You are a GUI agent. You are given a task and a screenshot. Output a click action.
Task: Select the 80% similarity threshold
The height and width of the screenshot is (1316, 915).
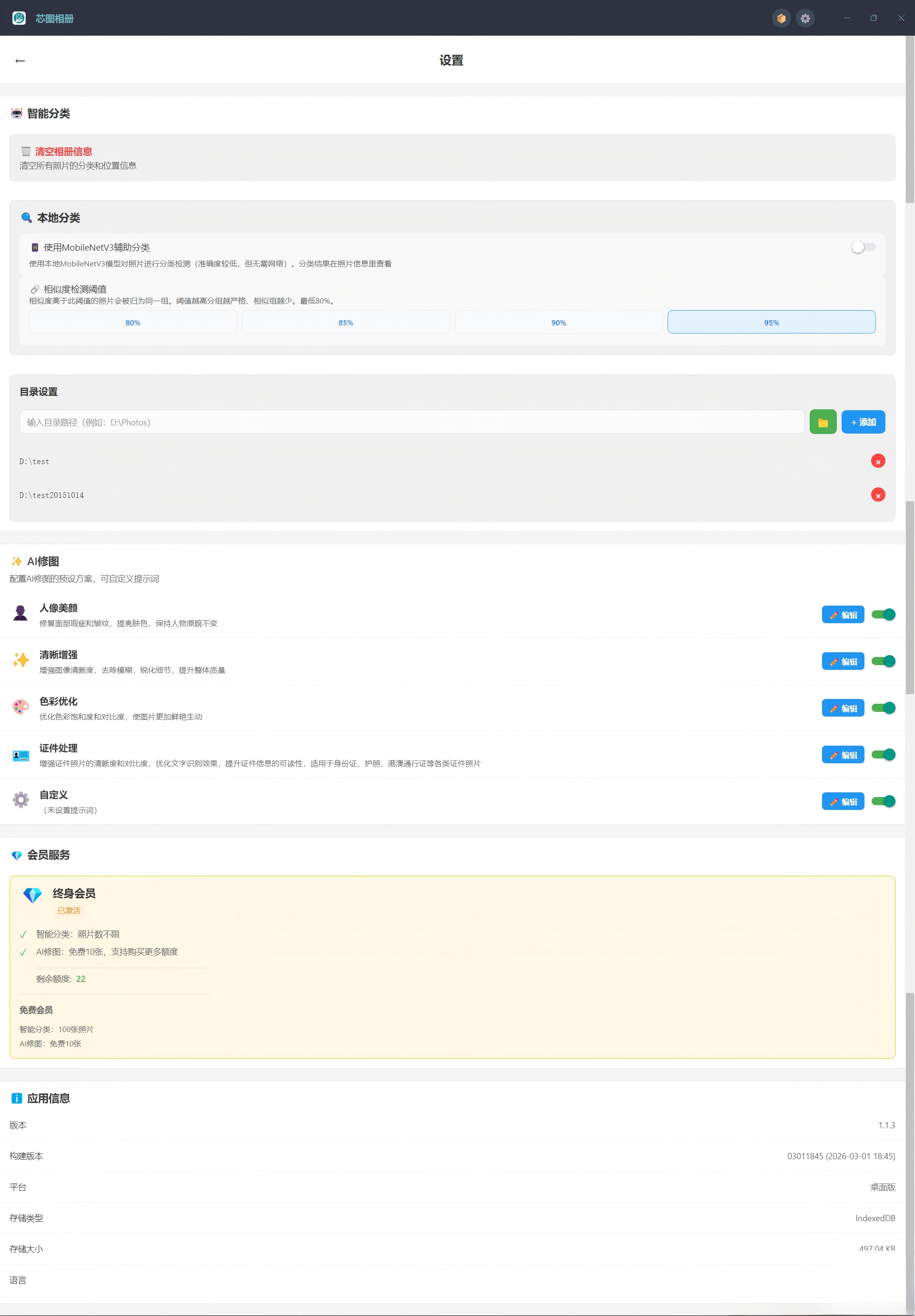133,322
